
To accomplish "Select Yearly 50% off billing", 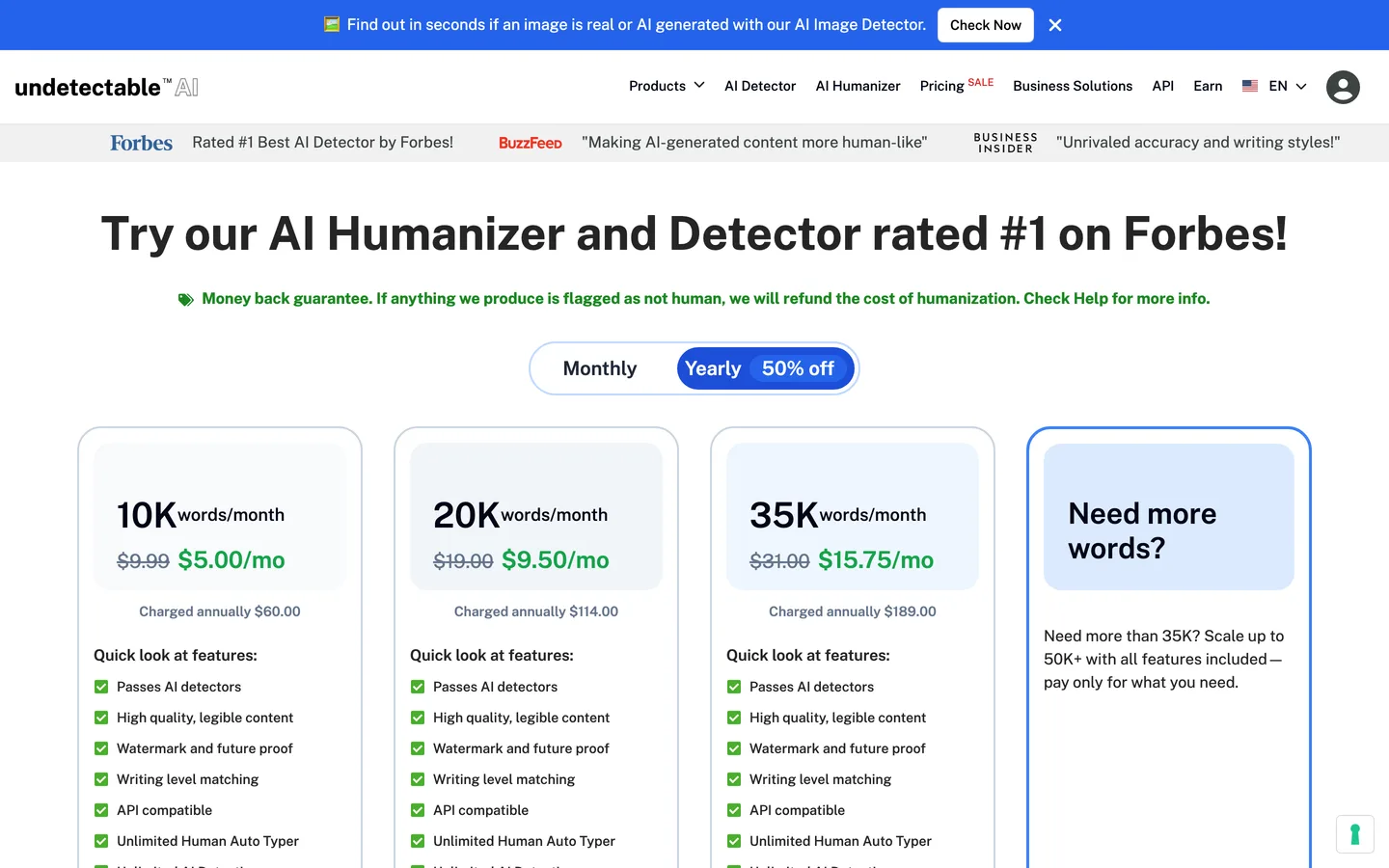I will pos(765,368).
